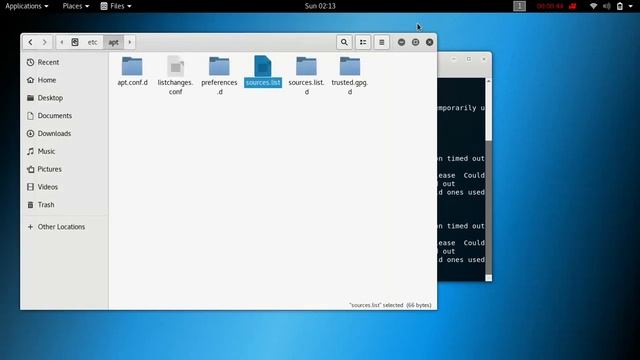The height and width of the screenshot is (360, 640).
Task: Click the root filesystem icon in path bar
Action: point(75,42)
